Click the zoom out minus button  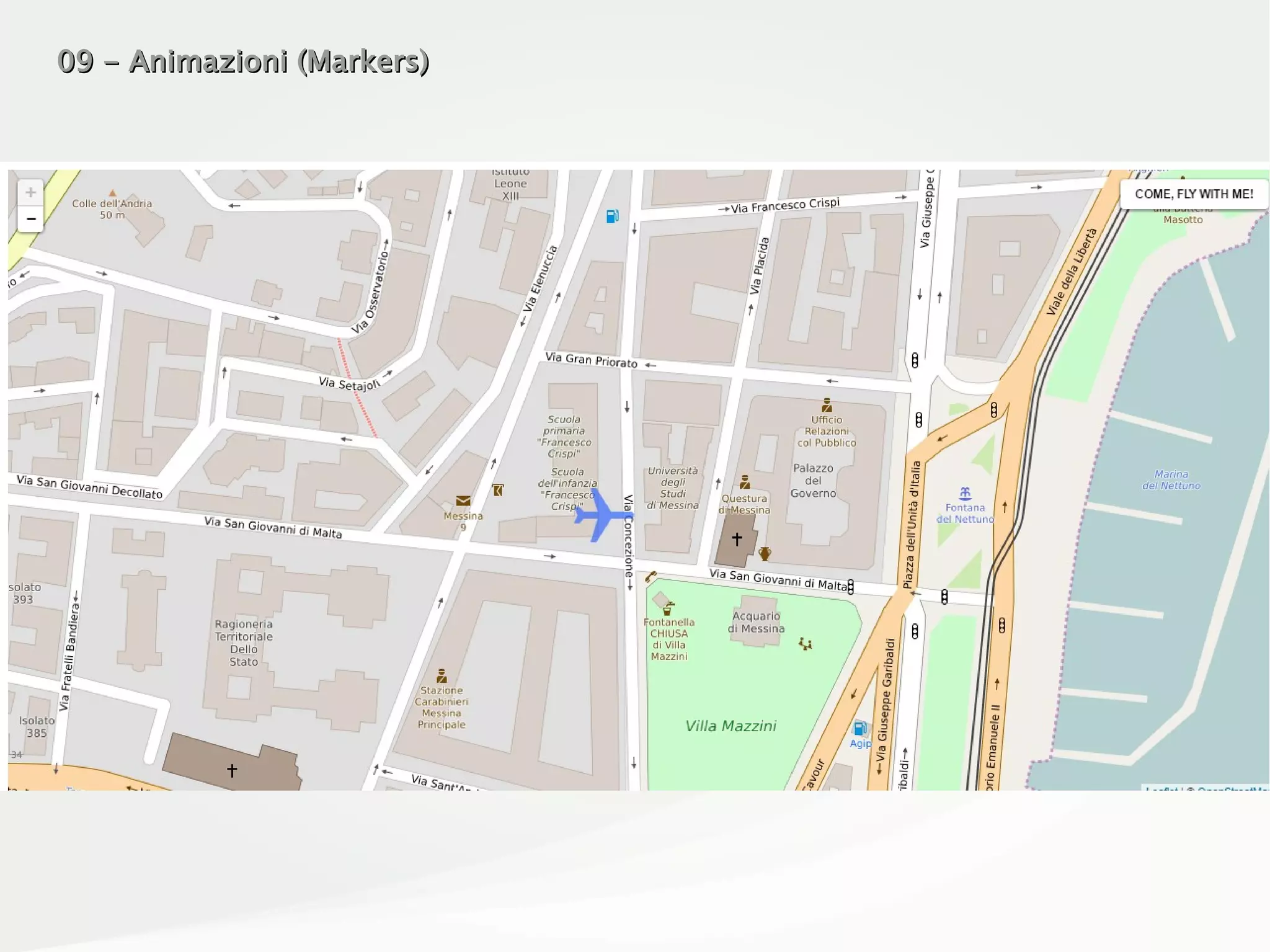[30, 219]
